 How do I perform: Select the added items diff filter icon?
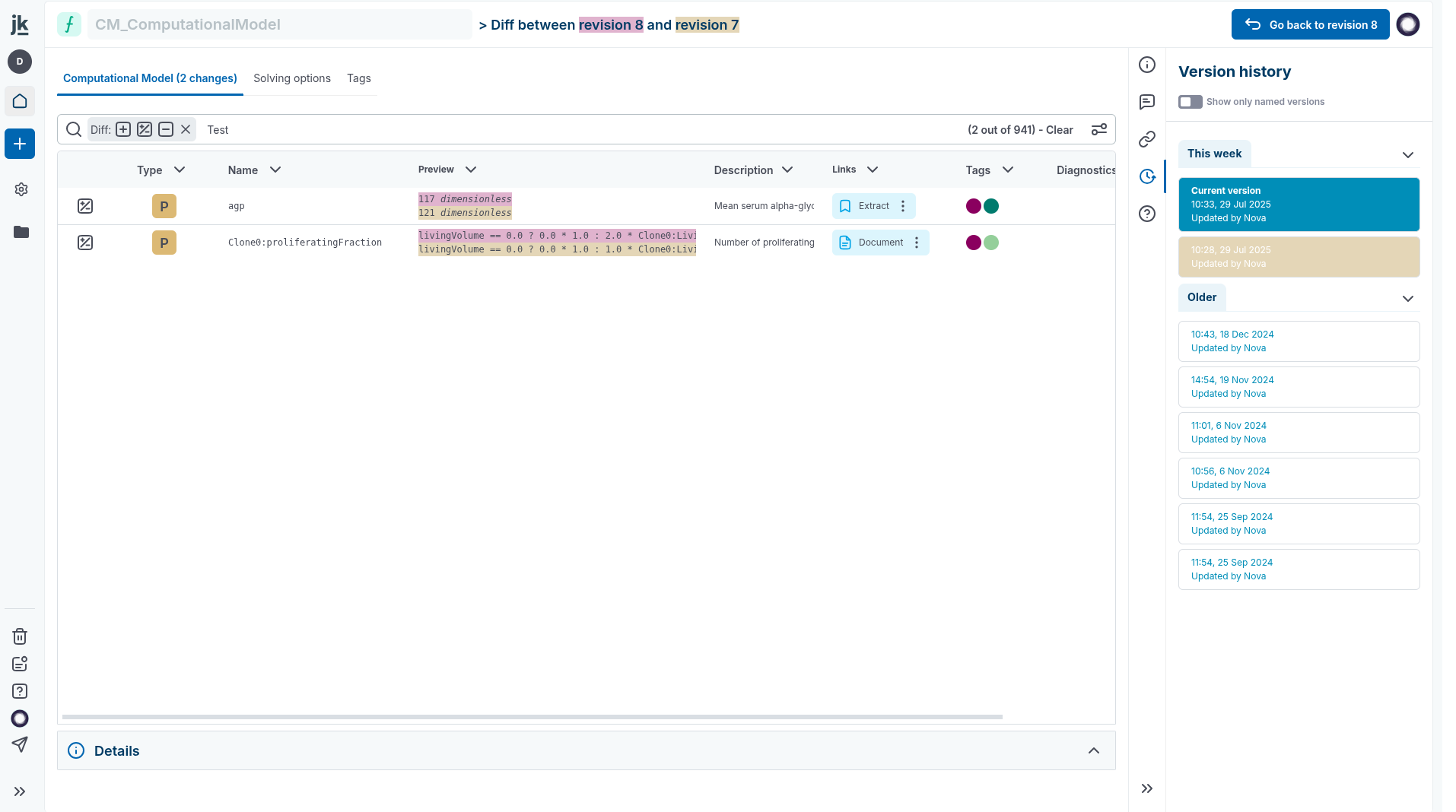[x=123, y=129]
